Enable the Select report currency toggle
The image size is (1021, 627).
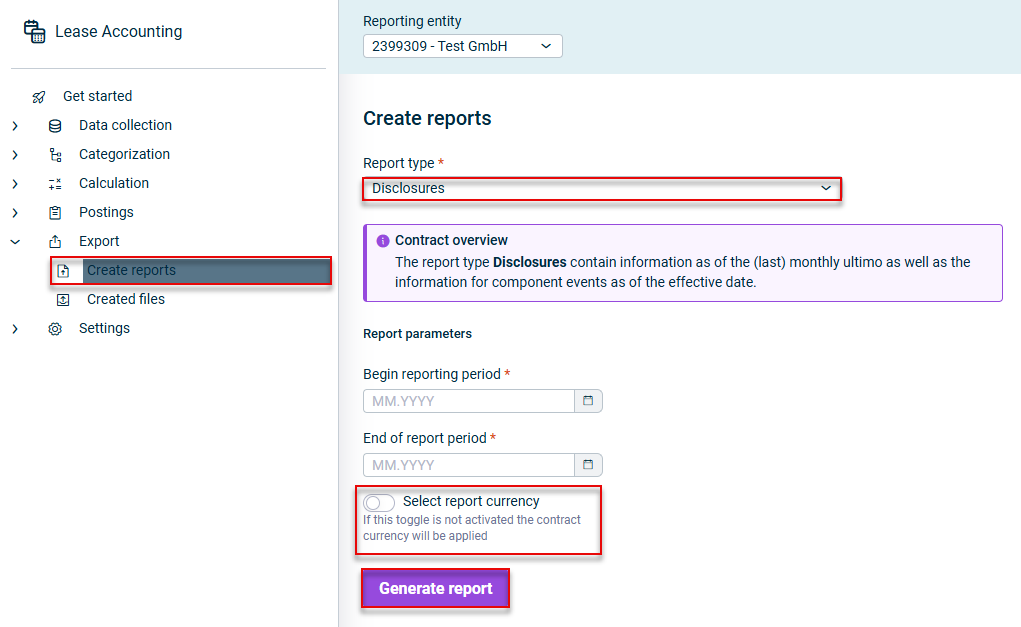(378, 502)
